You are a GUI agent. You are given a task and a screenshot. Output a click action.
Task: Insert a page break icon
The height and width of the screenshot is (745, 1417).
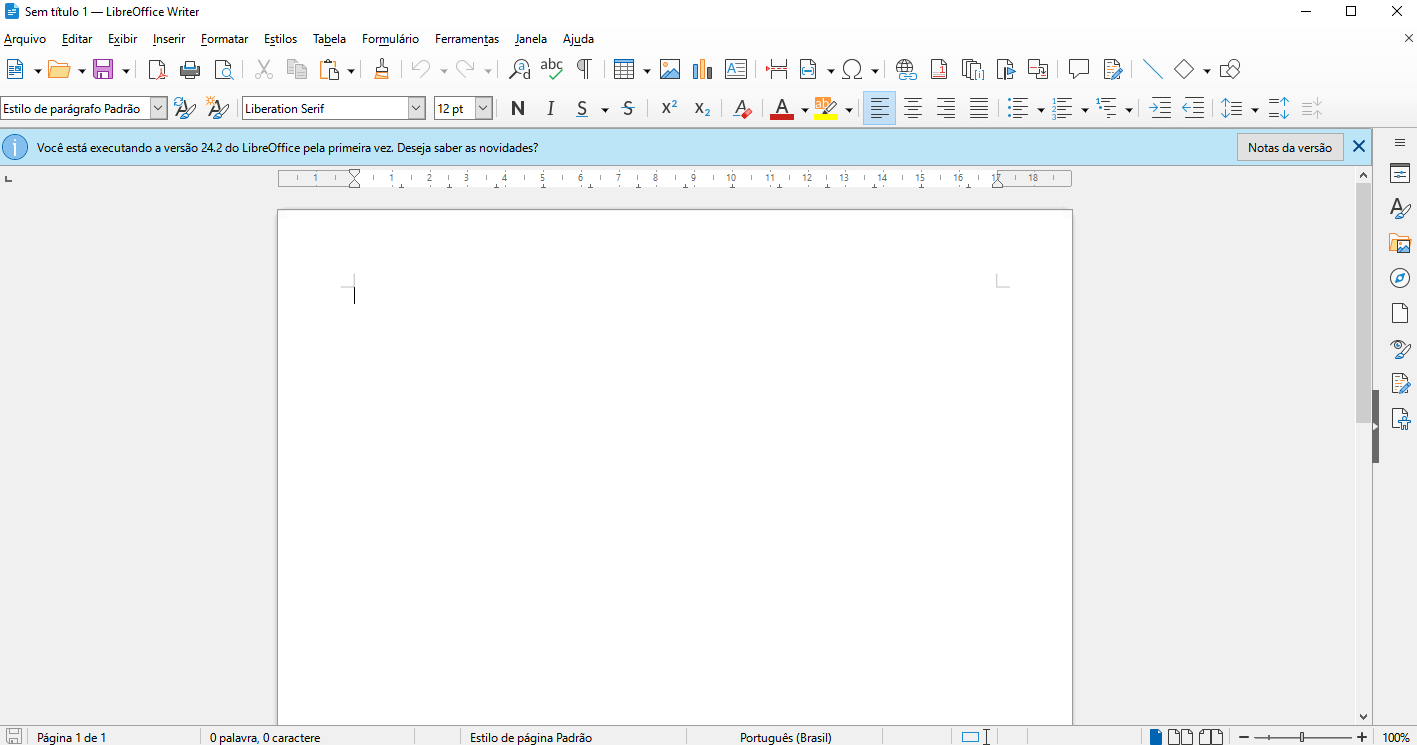[x=777, y=70]
